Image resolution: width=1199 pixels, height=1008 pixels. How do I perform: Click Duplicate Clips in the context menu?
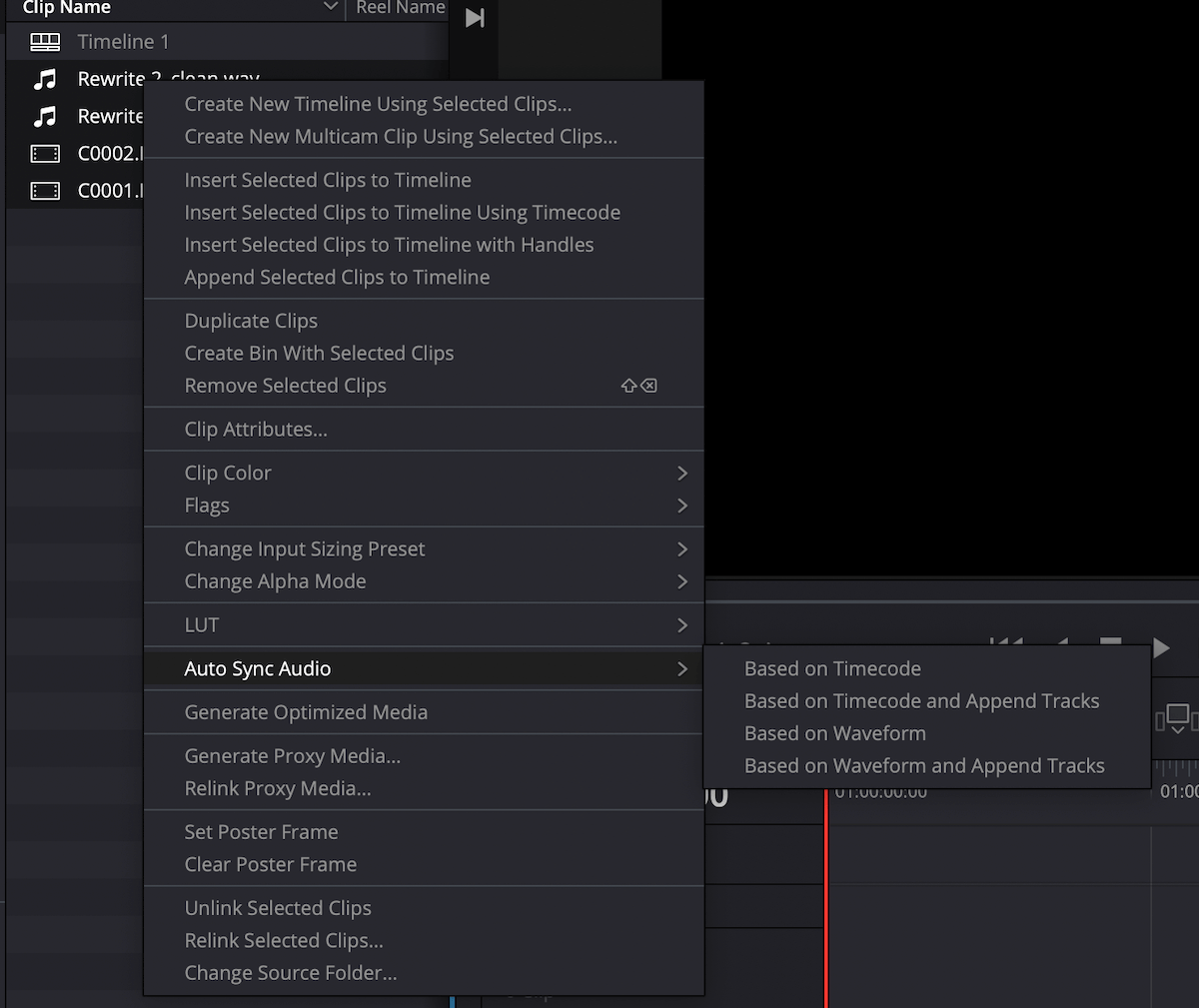coord(251,321)
